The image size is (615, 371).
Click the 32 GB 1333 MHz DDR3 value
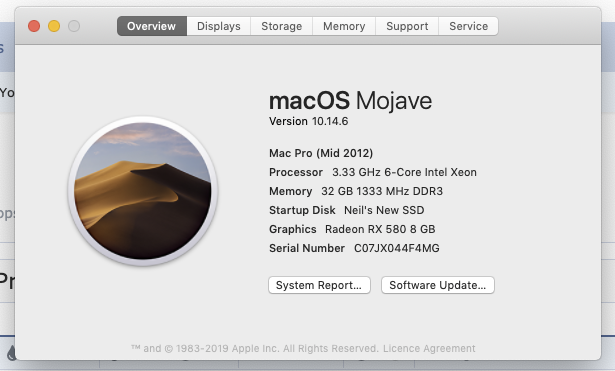(382, 191)
